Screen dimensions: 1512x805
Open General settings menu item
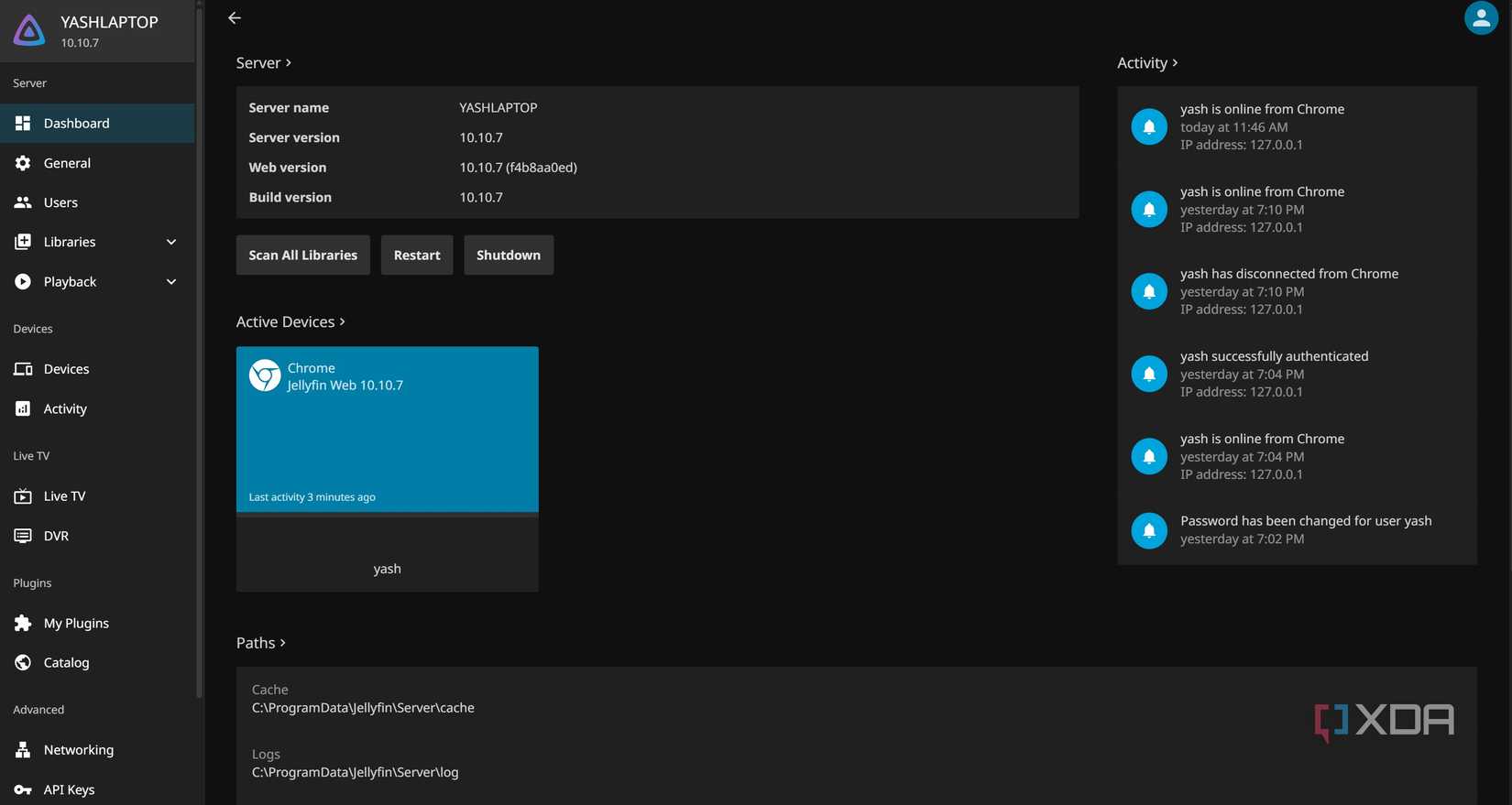click(97, 163)
